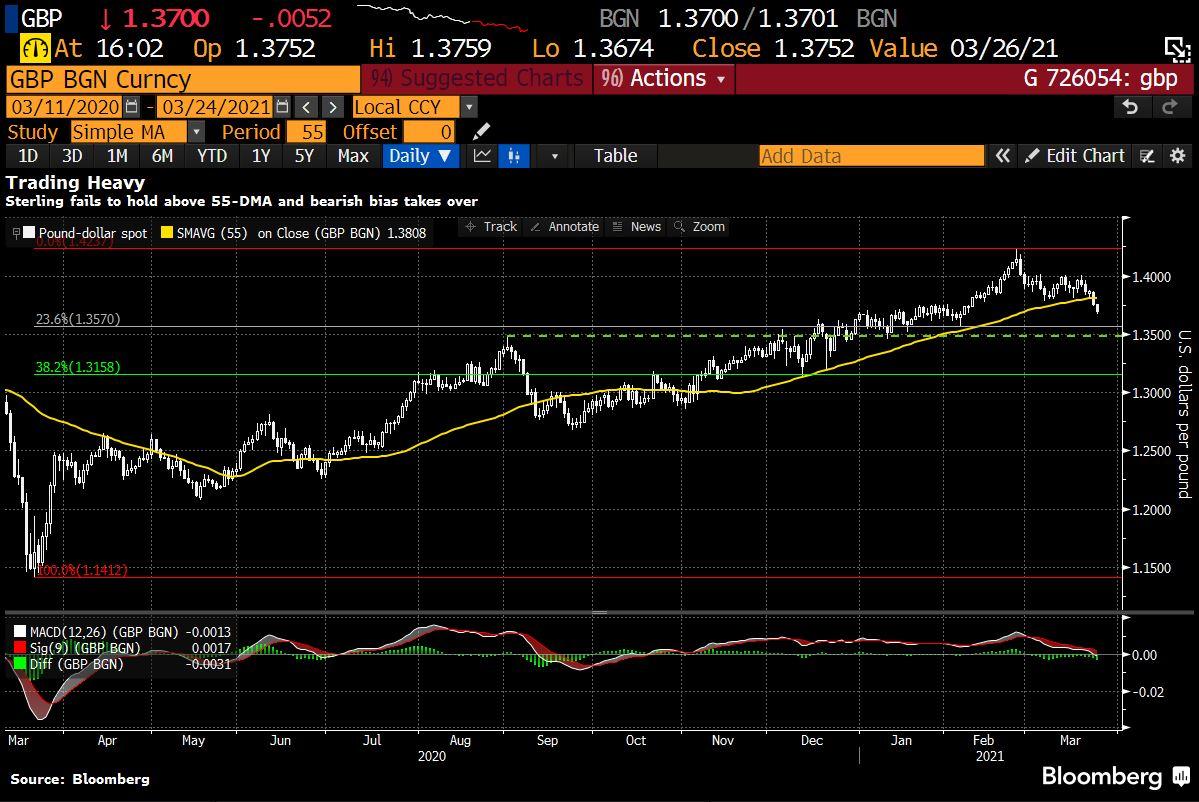Click the G 726054: gbp label
1199x802 pixels.
coord(1100,78)
